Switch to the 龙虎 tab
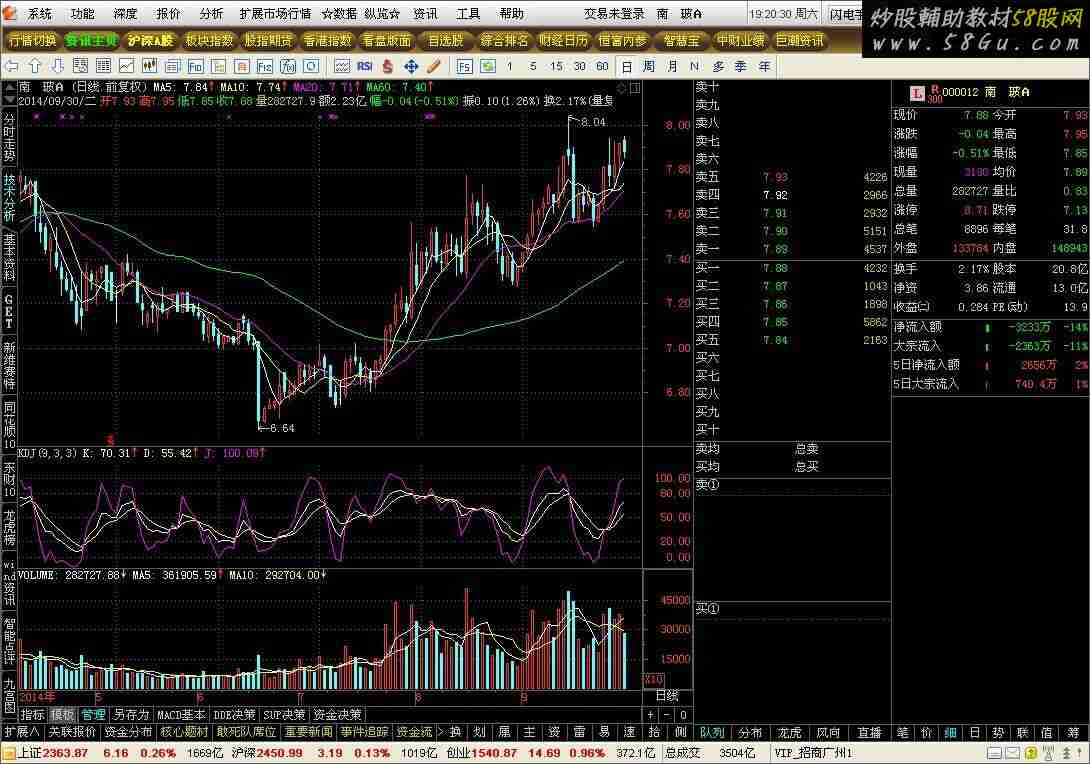Viewport: 1090px width, 764px height. tap(790, 732)
